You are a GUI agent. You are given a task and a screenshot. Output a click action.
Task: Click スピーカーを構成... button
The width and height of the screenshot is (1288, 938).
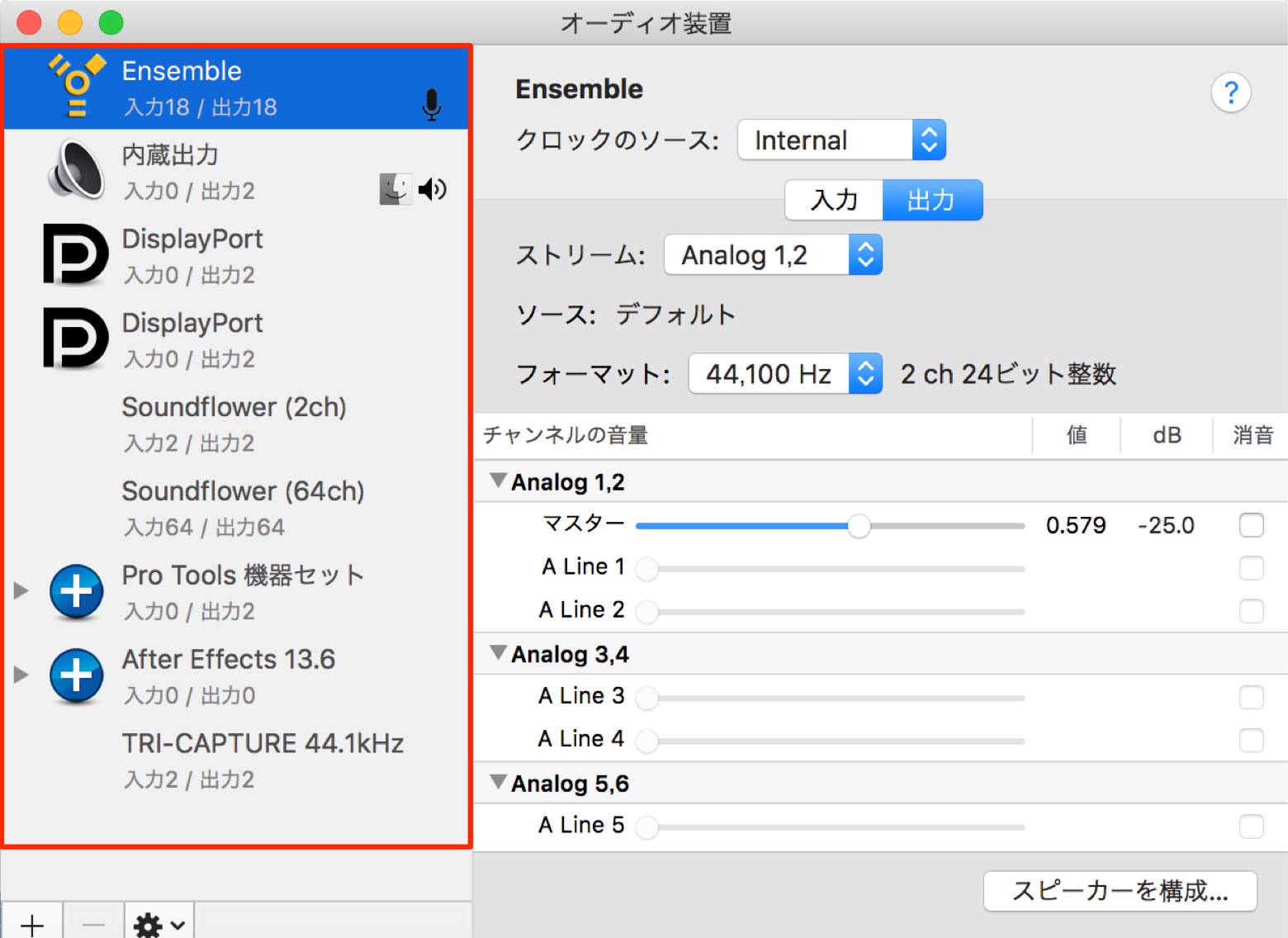tap(1120, 891)
